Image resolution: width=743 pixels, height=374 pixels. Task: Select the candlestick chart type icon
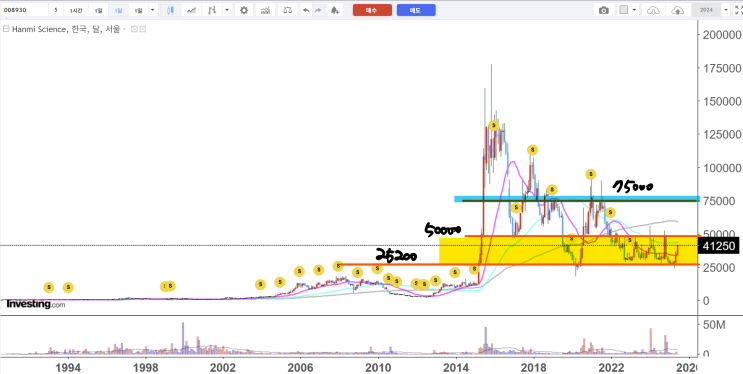(171, 10)
